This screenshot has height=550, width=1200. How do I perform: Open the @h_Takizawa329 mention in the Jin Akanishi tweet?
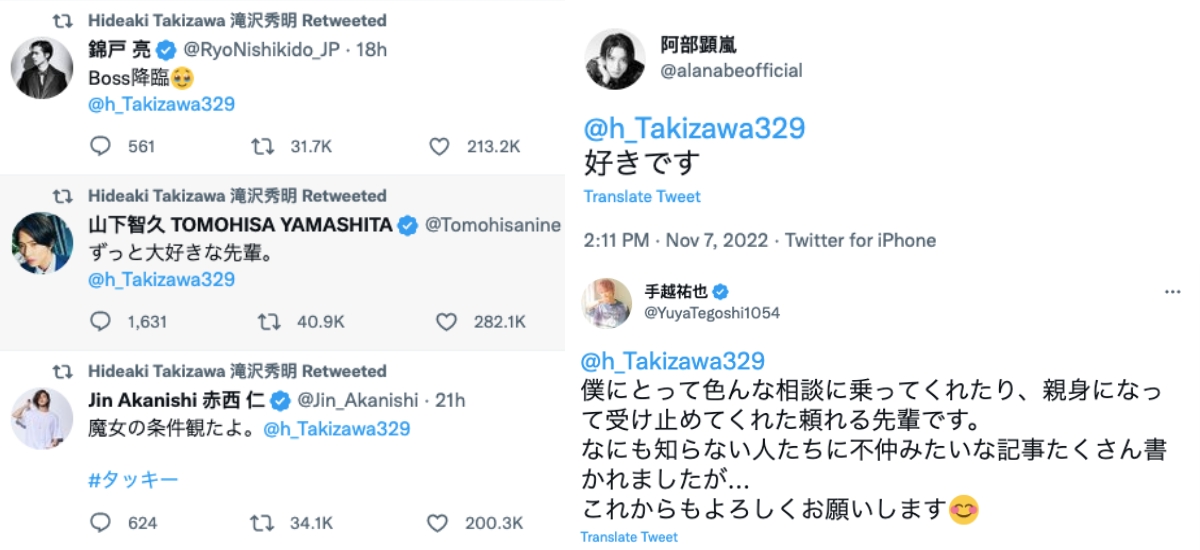(x=337, y=428)
